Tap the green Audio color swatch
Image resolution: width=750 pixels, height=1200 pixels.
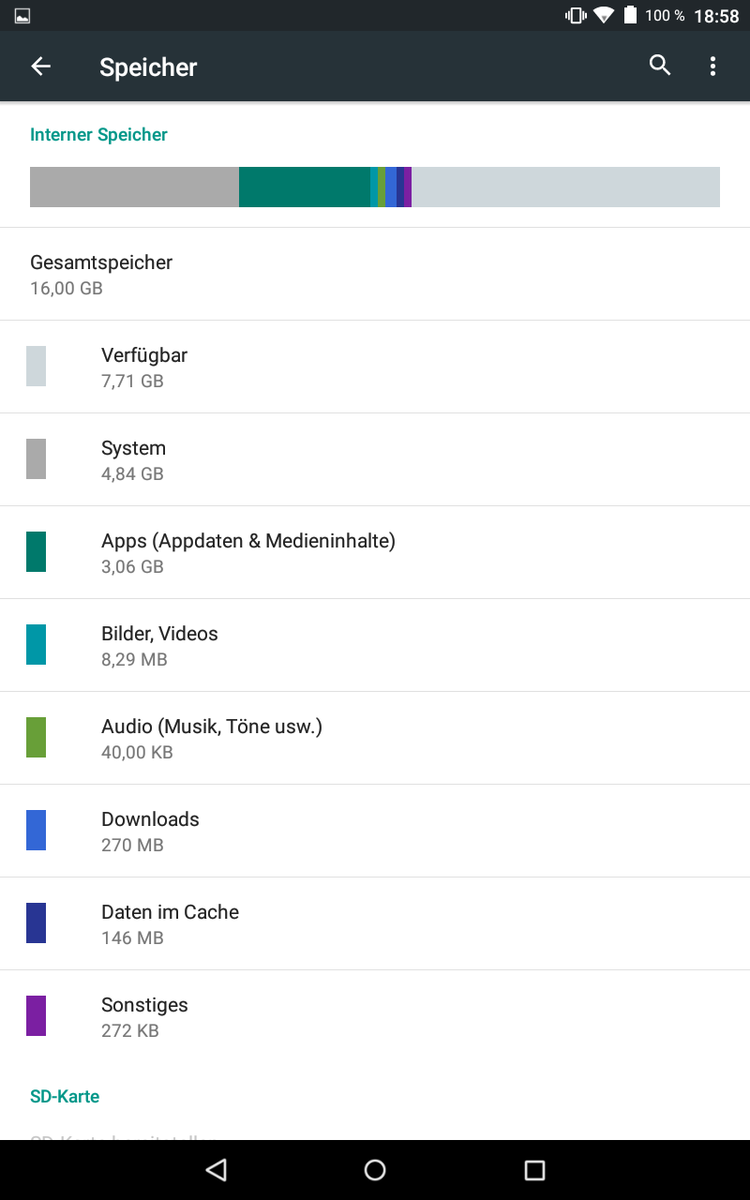click(36, 737)
